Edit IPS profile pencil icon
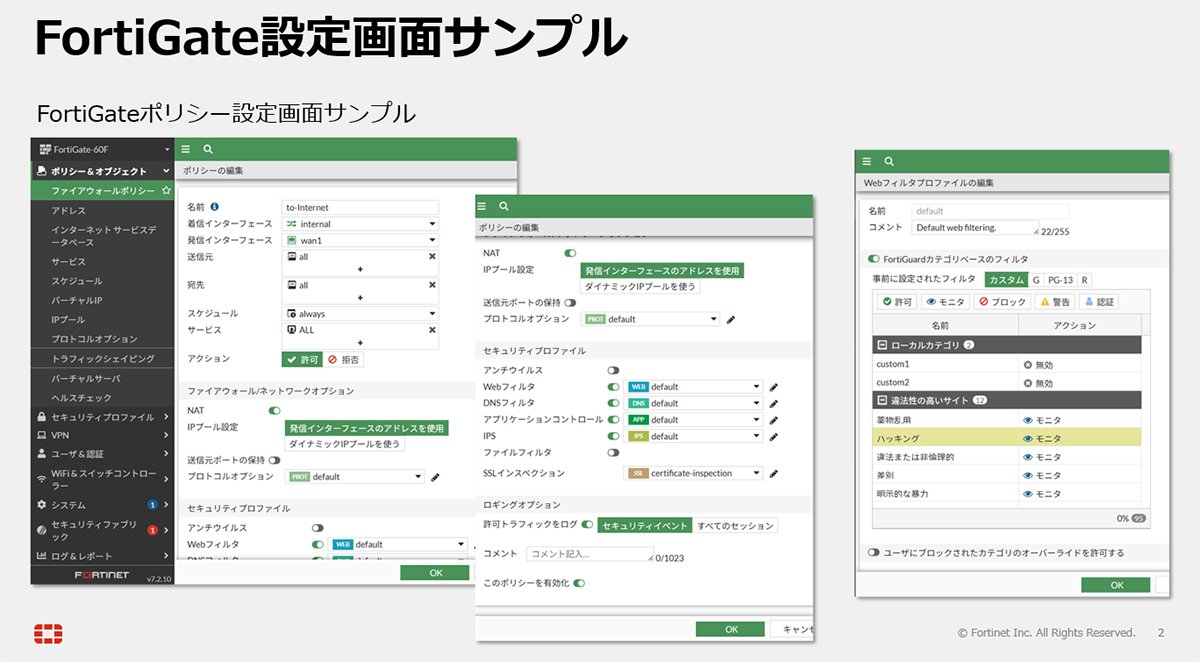Screen dimensions: 1200x662 pyautogui.click(x=774, y=436)
